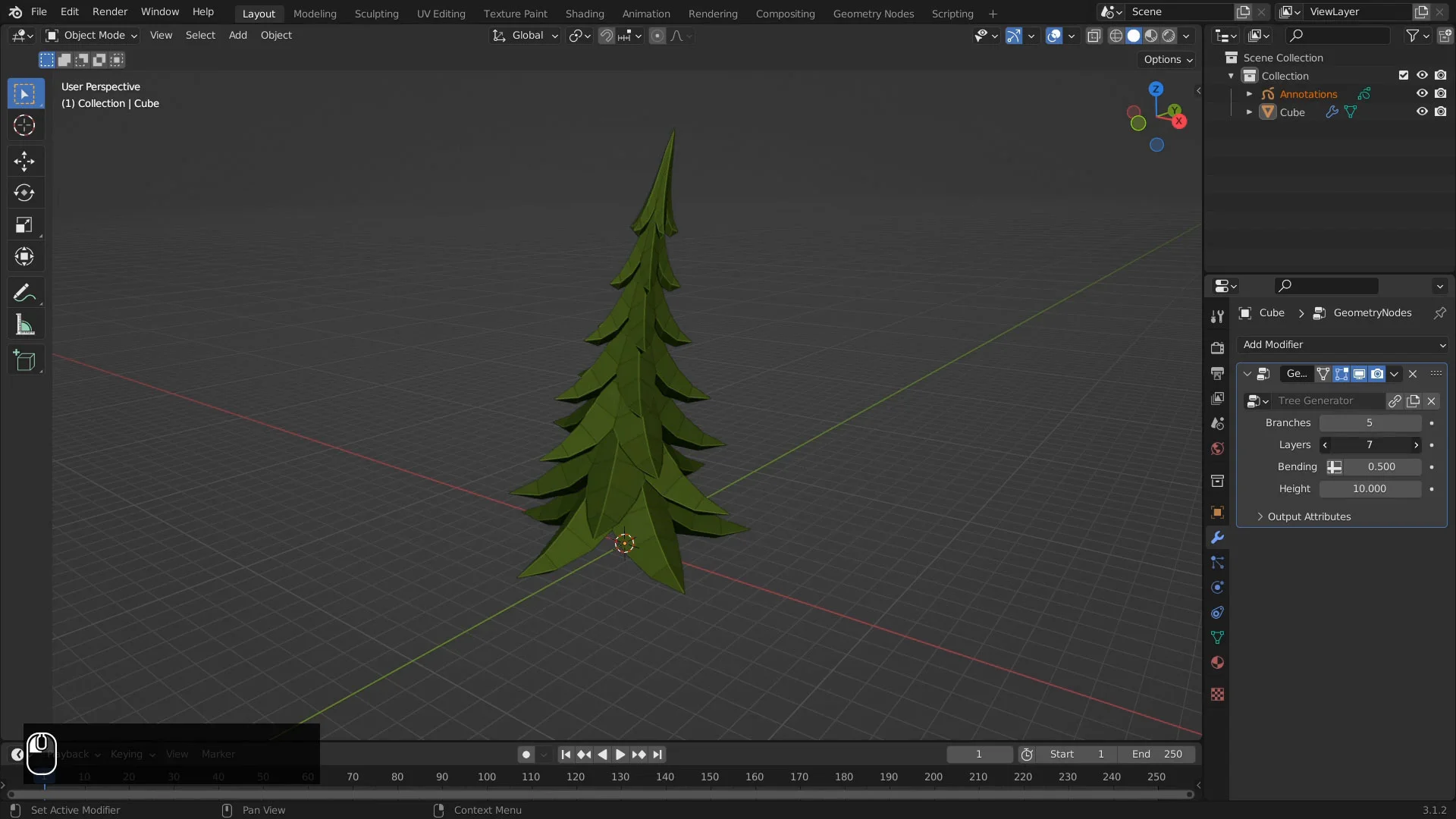
Task: Jump to the end frame
Action: [x=657, y=755]
